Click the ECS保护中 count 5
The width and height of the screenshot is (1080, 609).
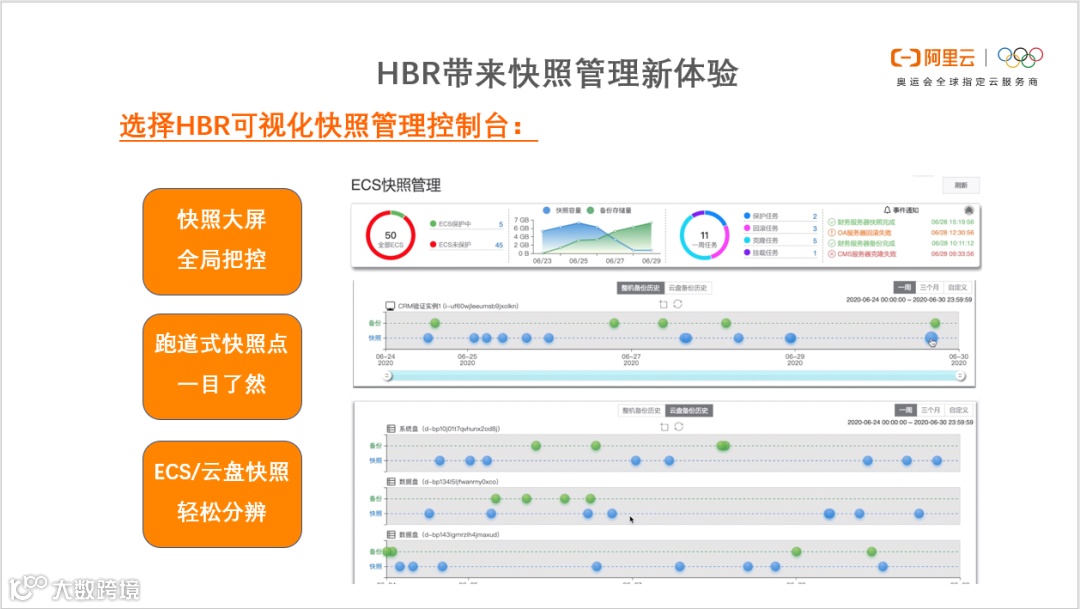tap(501, 225)
